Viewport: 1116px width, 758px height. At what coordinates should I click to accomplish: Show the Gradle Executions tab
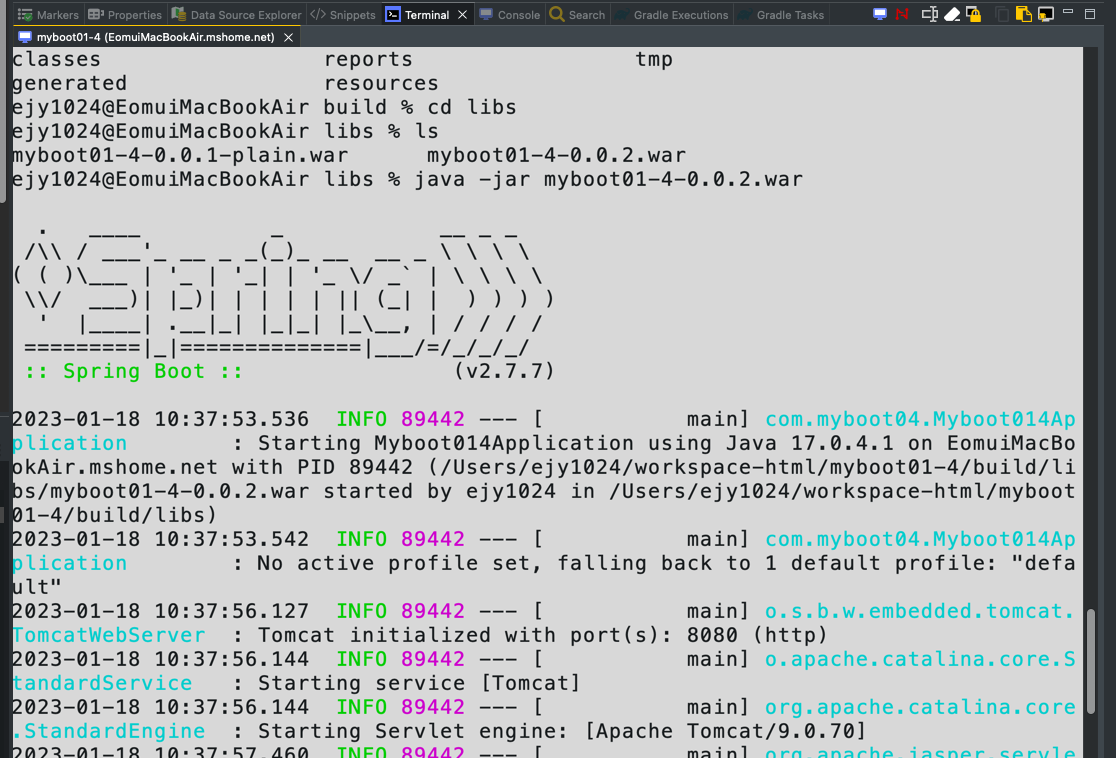click(671, 15)
